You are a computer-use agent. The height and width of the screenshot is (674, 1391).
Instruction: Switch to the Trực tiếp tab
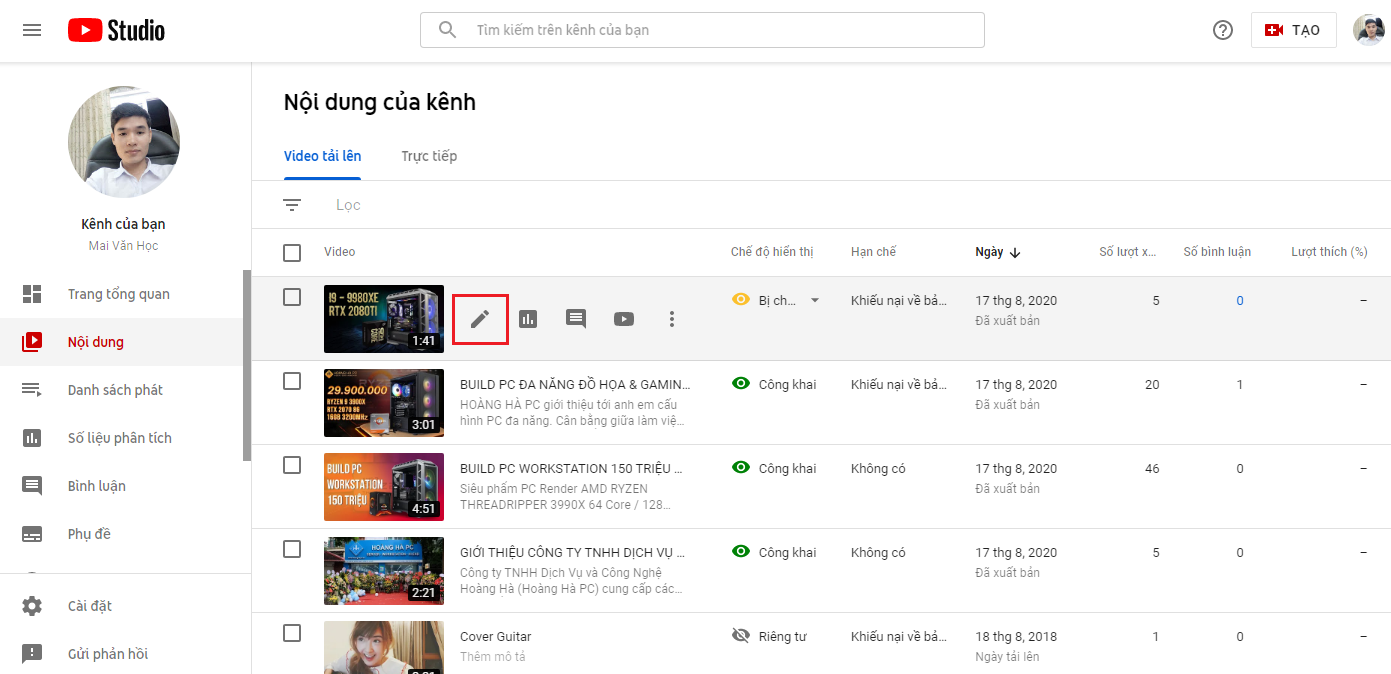(429, 156)
